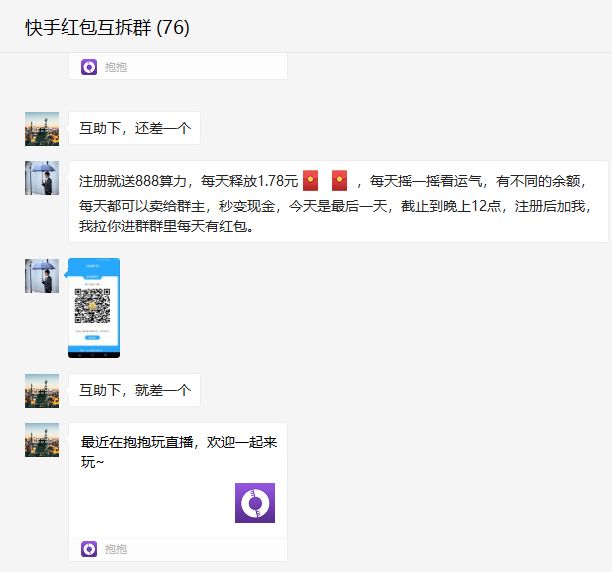Image resolution: width=612 pixels, height=572 pixels.
Task: Select the message 互助下,就差一个
Action: [135, 390]
